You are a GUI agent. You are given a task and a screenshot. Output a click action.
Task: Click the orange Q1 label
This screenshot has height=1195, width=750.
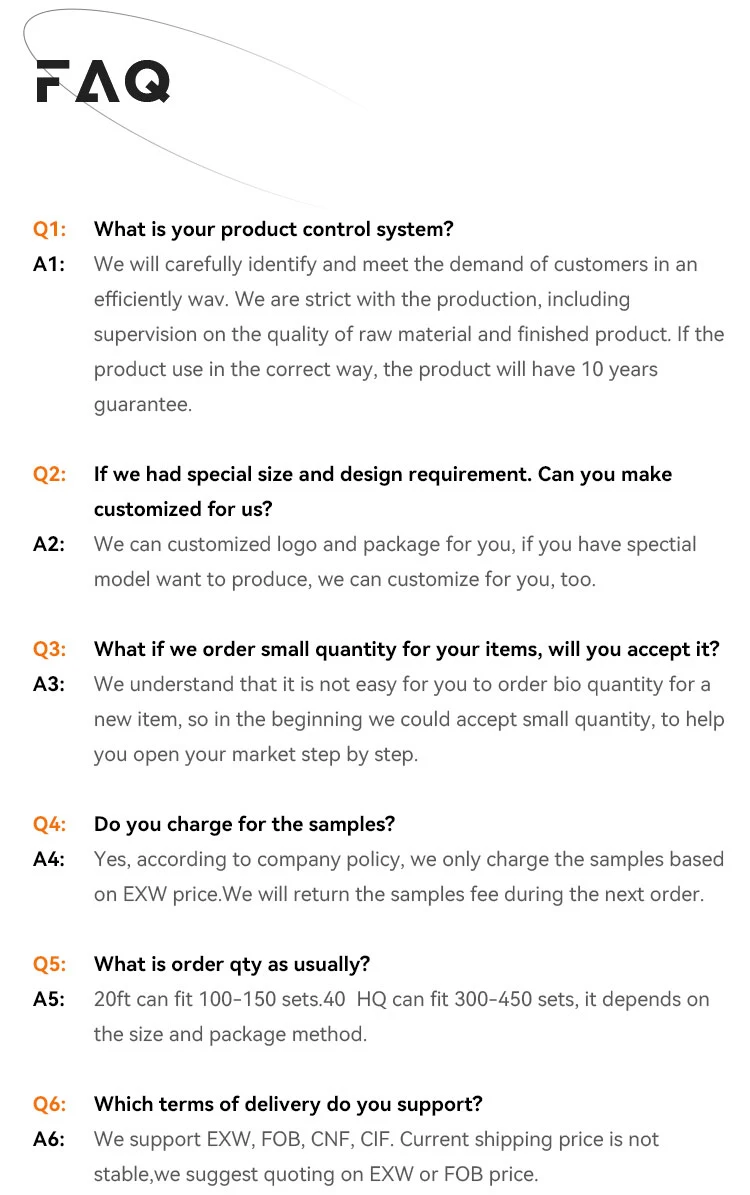(x=50, y=230)
